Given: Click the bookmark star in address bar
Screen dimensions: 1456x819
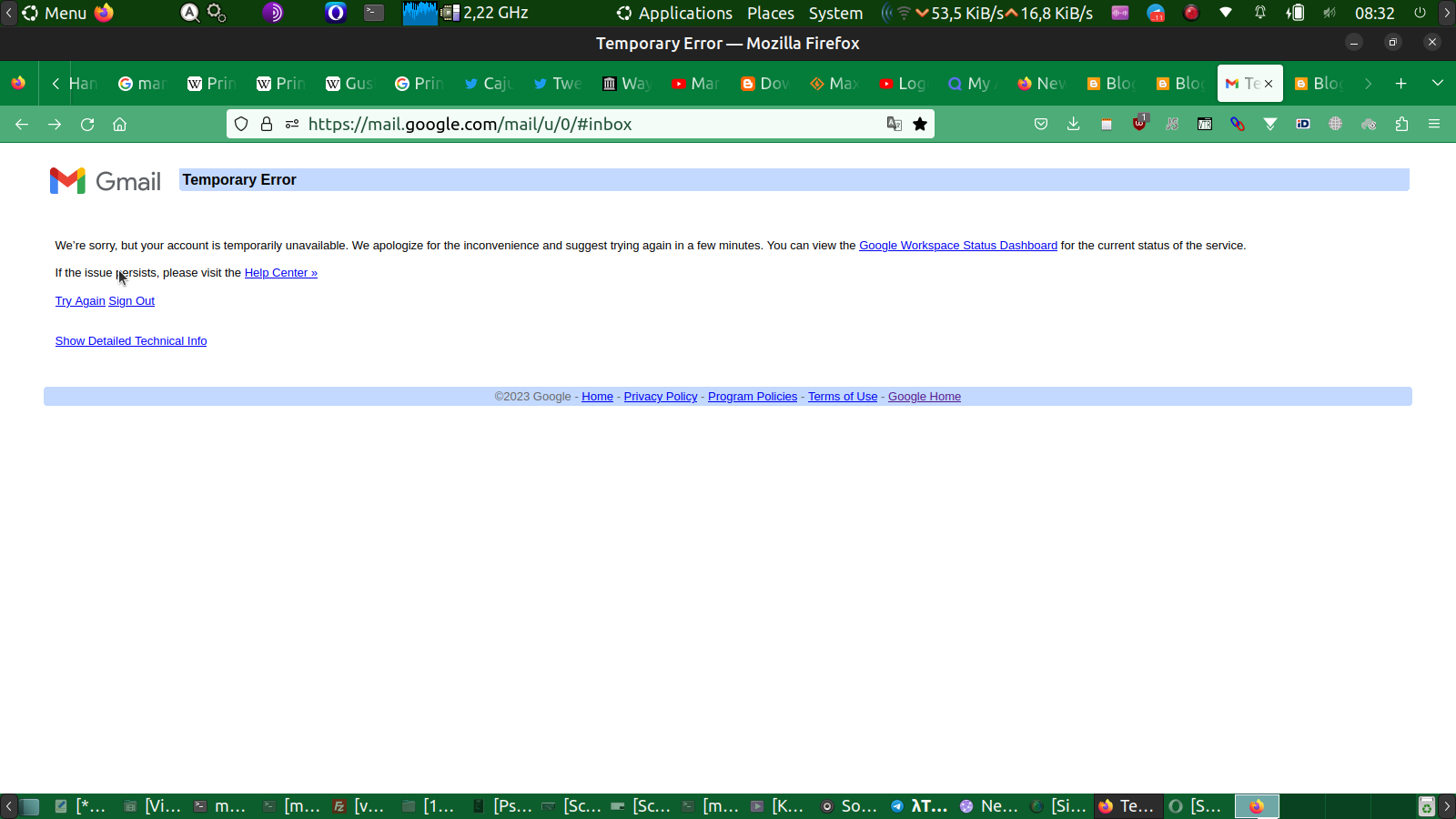Looking at the screenshot, I should point(920,125).
